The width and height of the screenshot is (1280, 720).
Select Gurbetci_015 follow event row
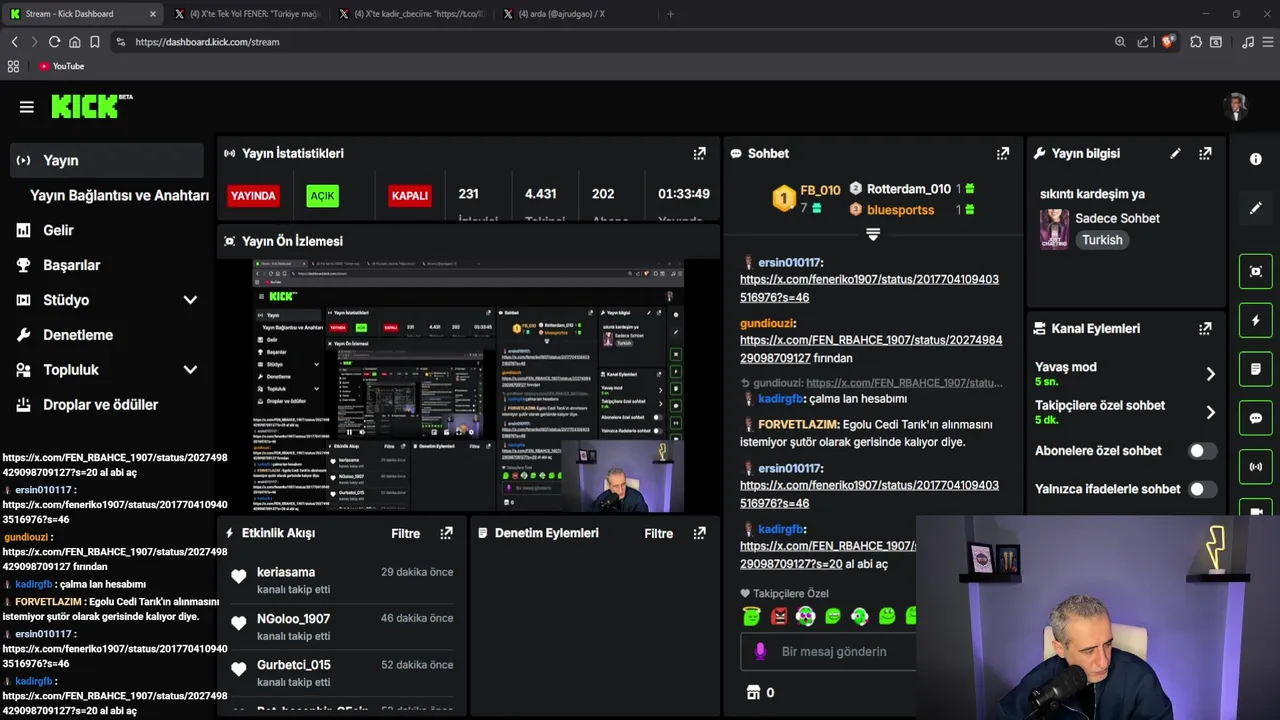pos(342,672)
